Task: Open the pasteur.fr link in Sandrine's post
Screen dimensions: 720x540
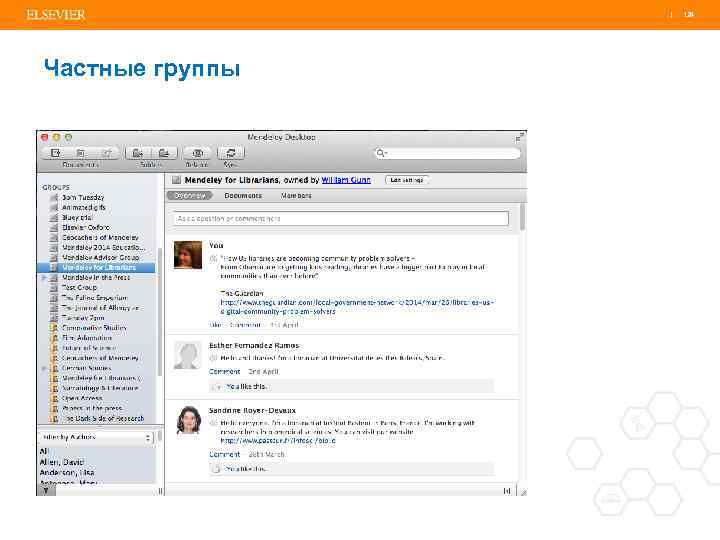Action: click(278, 440)
